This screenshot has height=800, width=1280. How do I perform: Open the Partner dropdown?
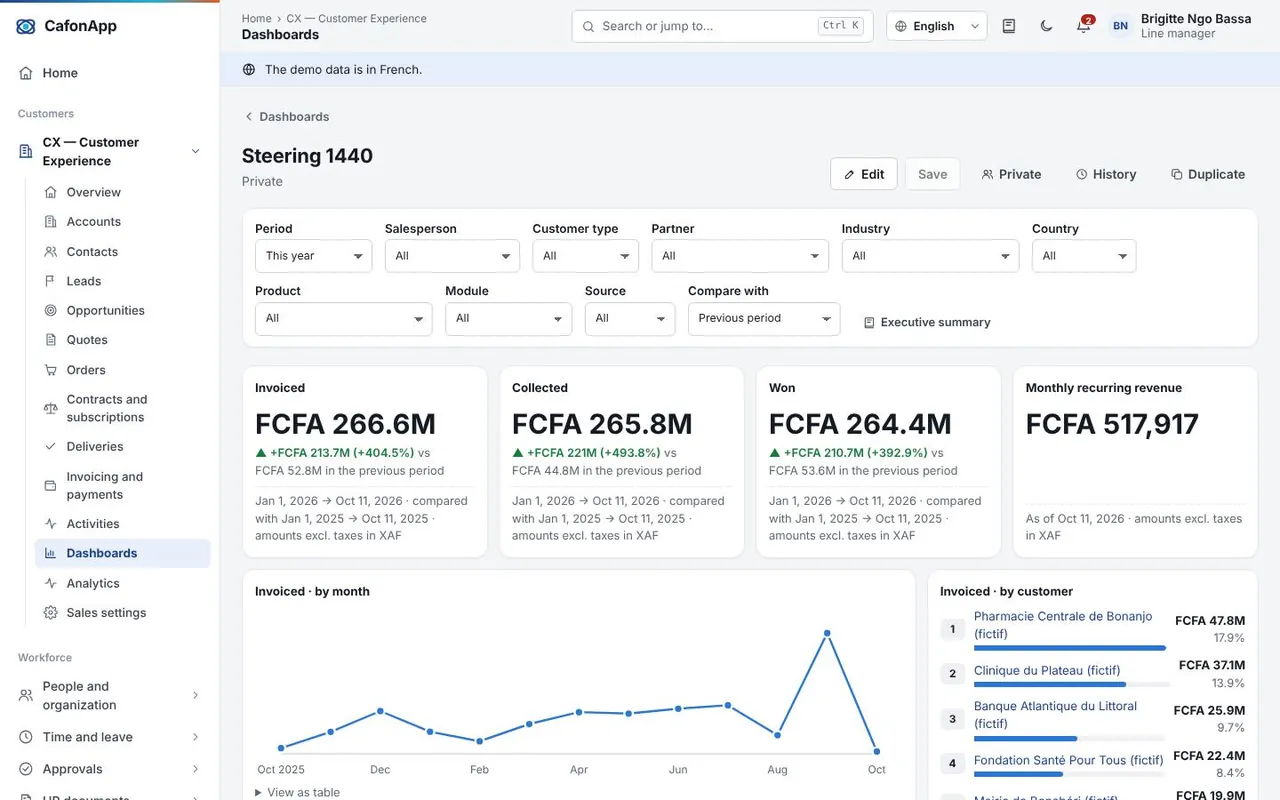[740, 256]
